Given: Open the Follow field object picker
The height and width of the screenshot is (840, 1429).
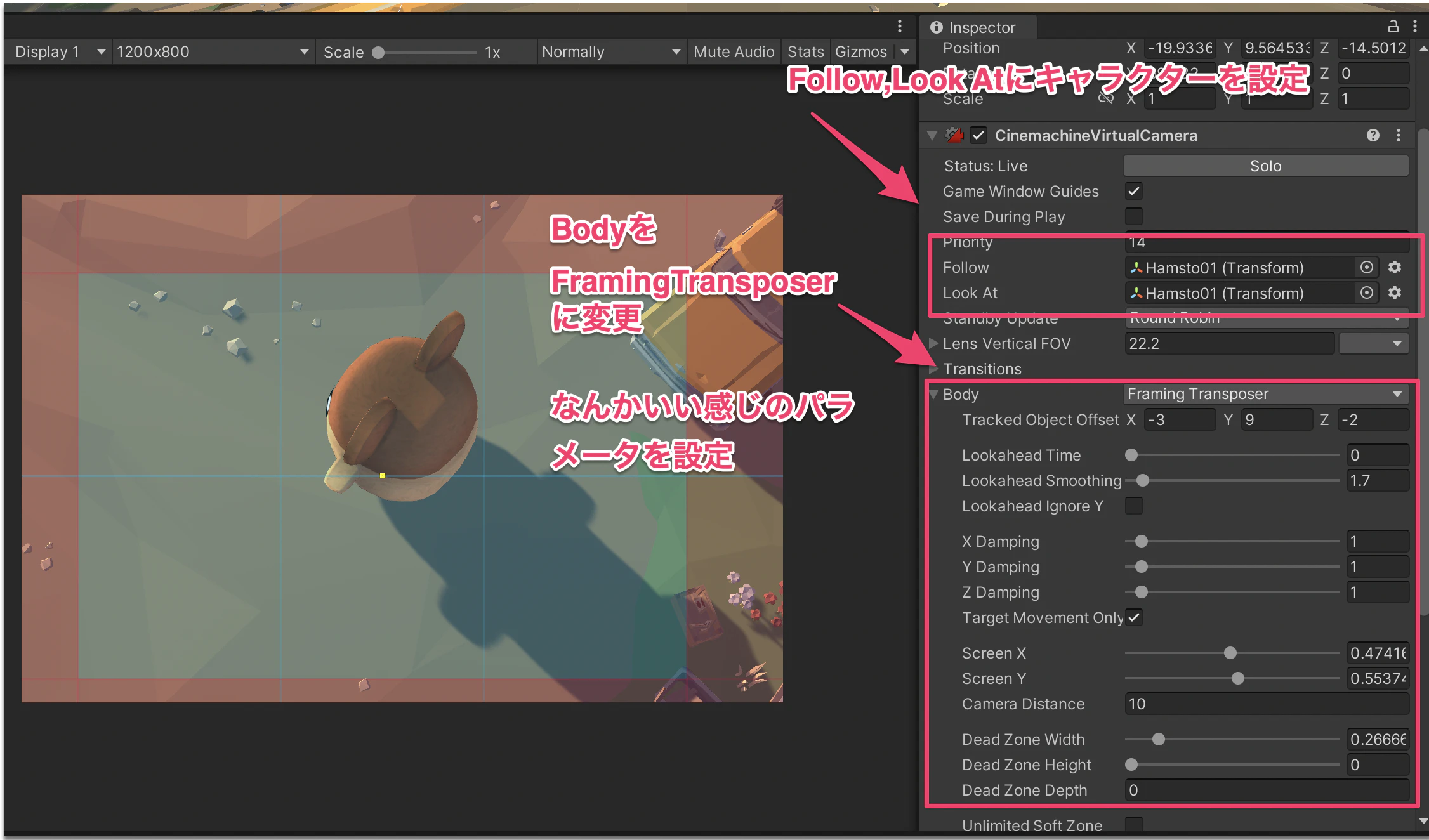Looking at the screenshot, I should tap(1366, 268).
